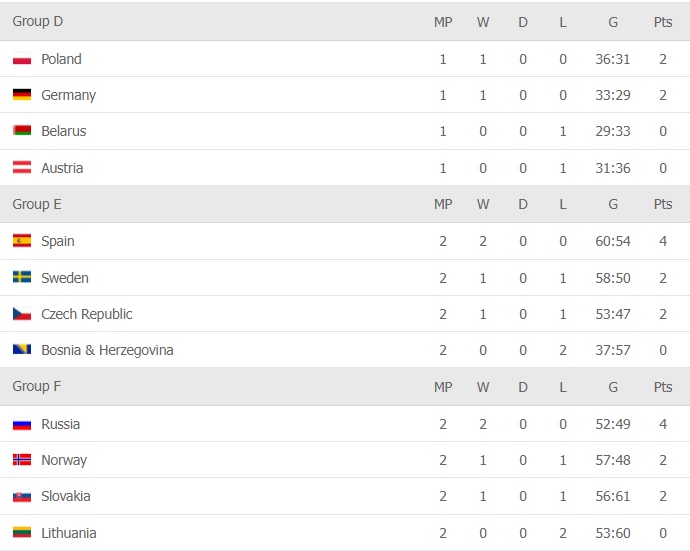Click the Czech Republic flag icon
Image resolution: width=690 pixels, height=551 pixels.
(x=22, y=314)
